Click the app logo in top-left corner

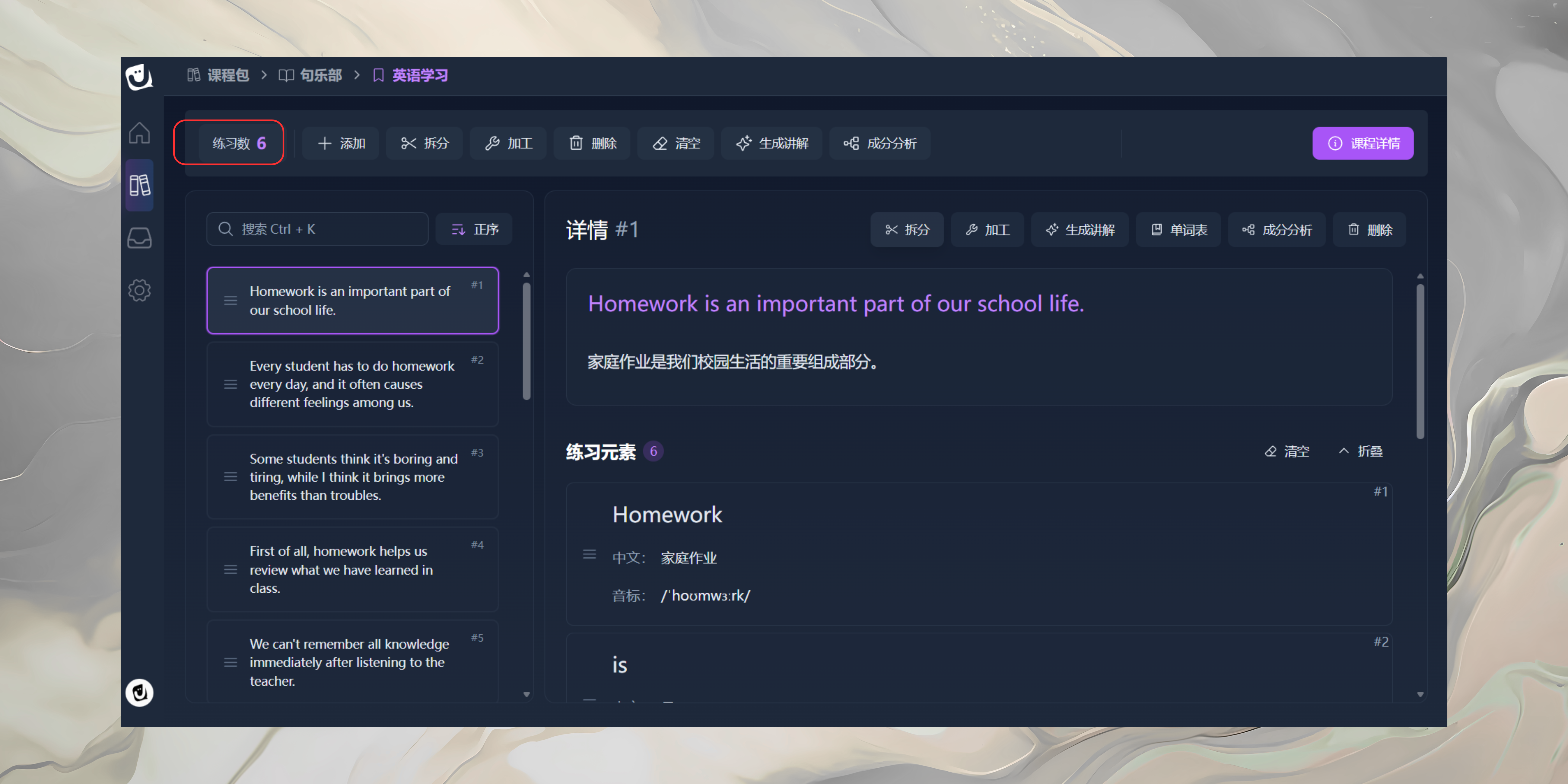[x=139, y=77]
